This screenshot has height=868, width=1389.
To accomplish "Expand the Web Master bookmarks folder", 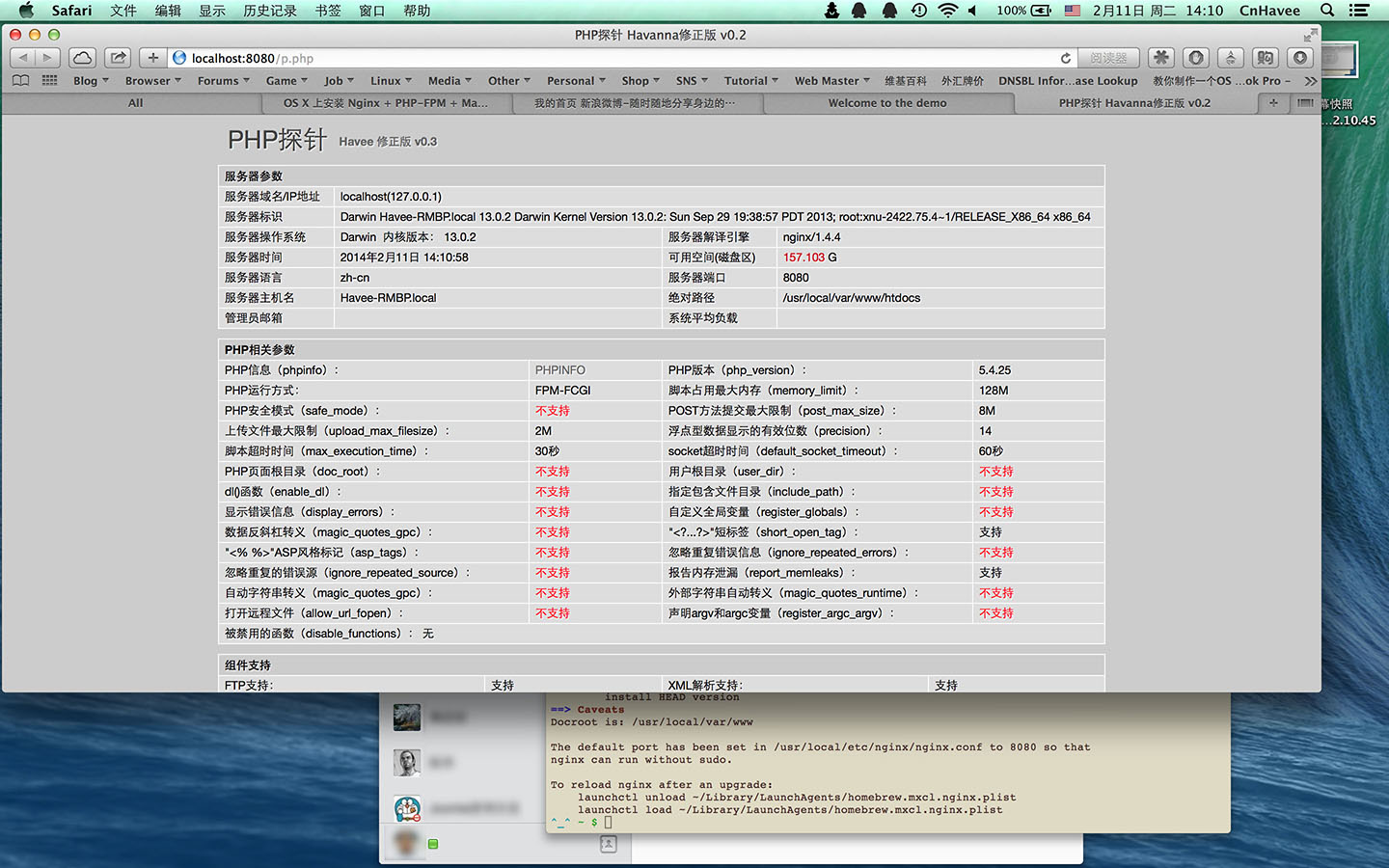I will (832, 81).
